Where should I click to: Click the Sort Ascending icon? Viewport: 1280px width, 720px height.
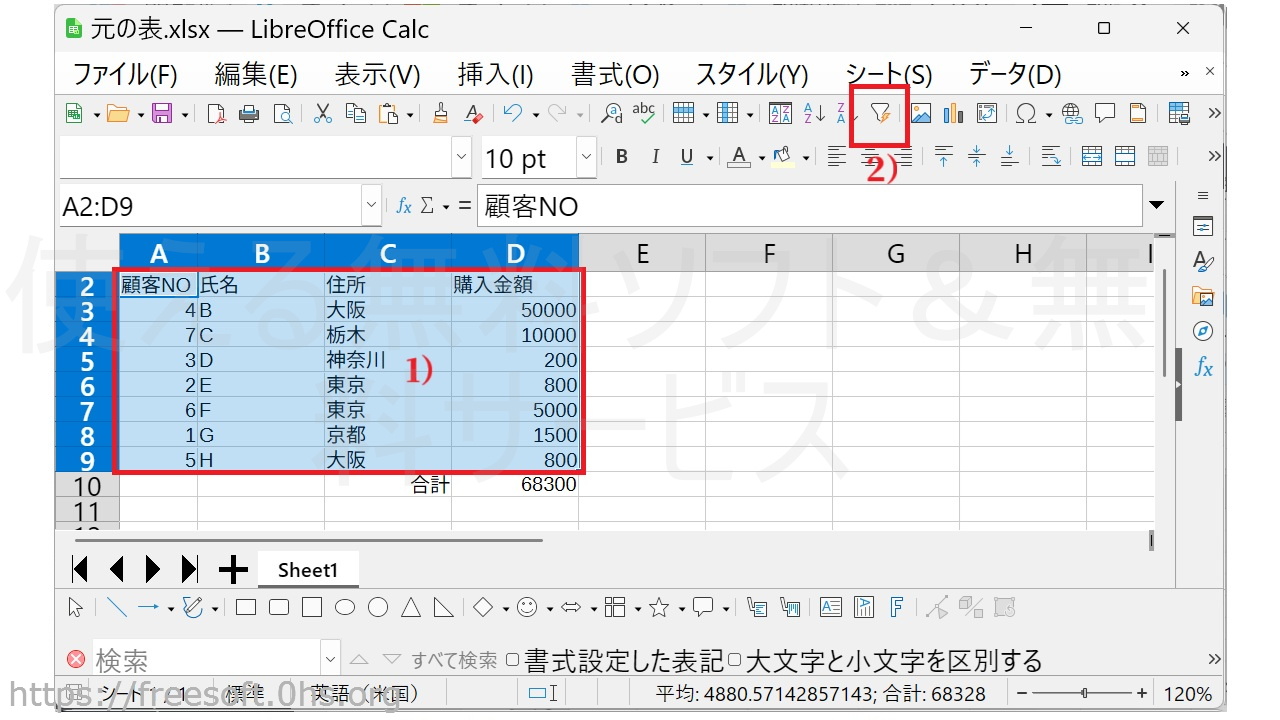point(814,114)
